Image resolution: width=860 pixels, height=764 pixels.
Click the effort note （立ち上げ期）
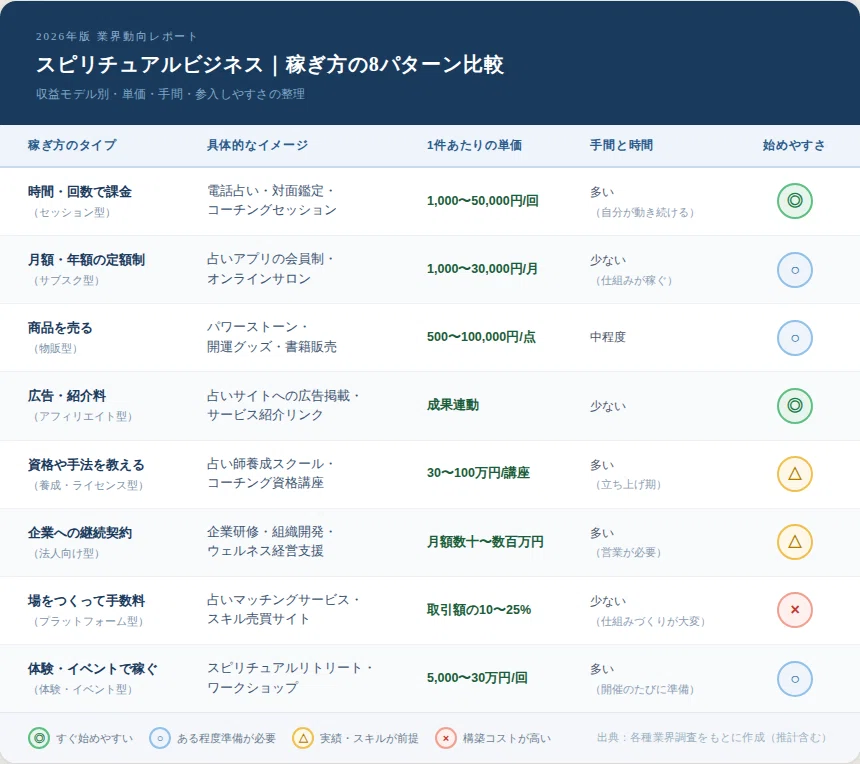(x=628, y=485)
